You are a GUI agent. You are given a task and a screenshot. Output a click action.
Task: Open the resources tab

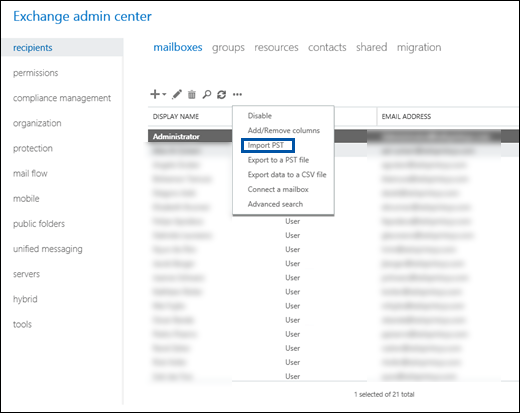point(276,47)
